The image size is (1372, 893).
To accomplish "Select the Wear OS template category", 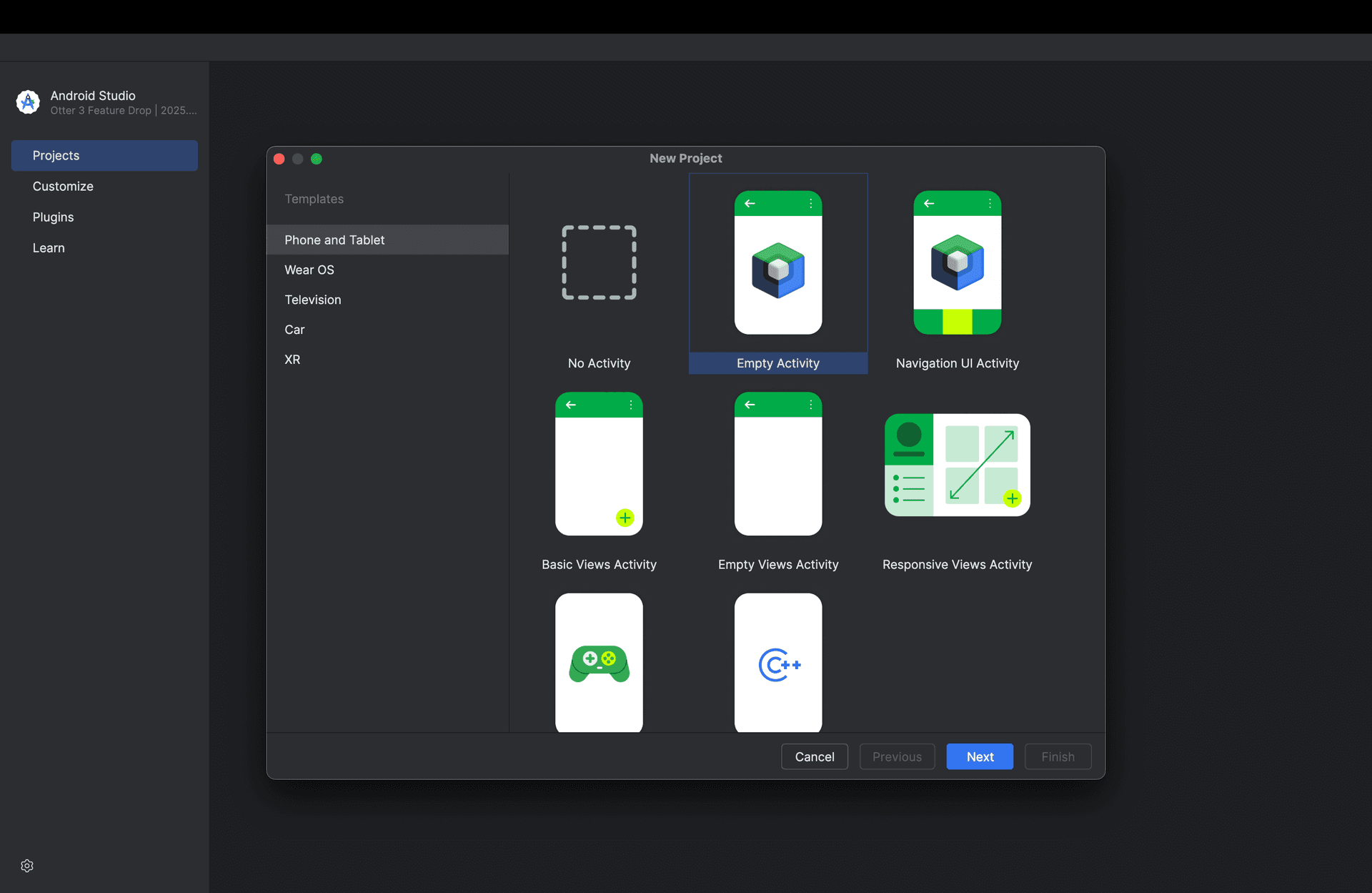I will (387, 270).
